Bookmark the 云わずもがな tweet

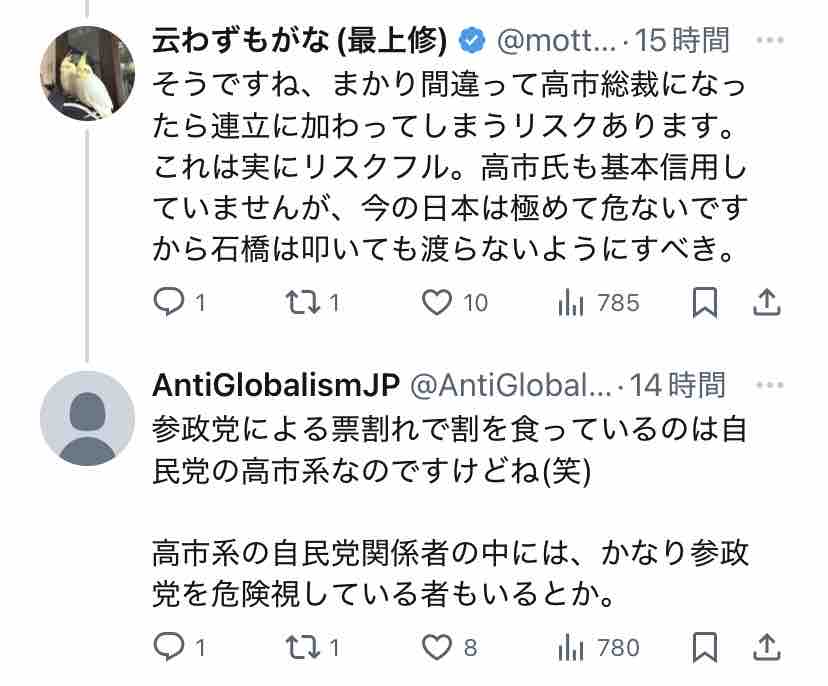point(705,302)
